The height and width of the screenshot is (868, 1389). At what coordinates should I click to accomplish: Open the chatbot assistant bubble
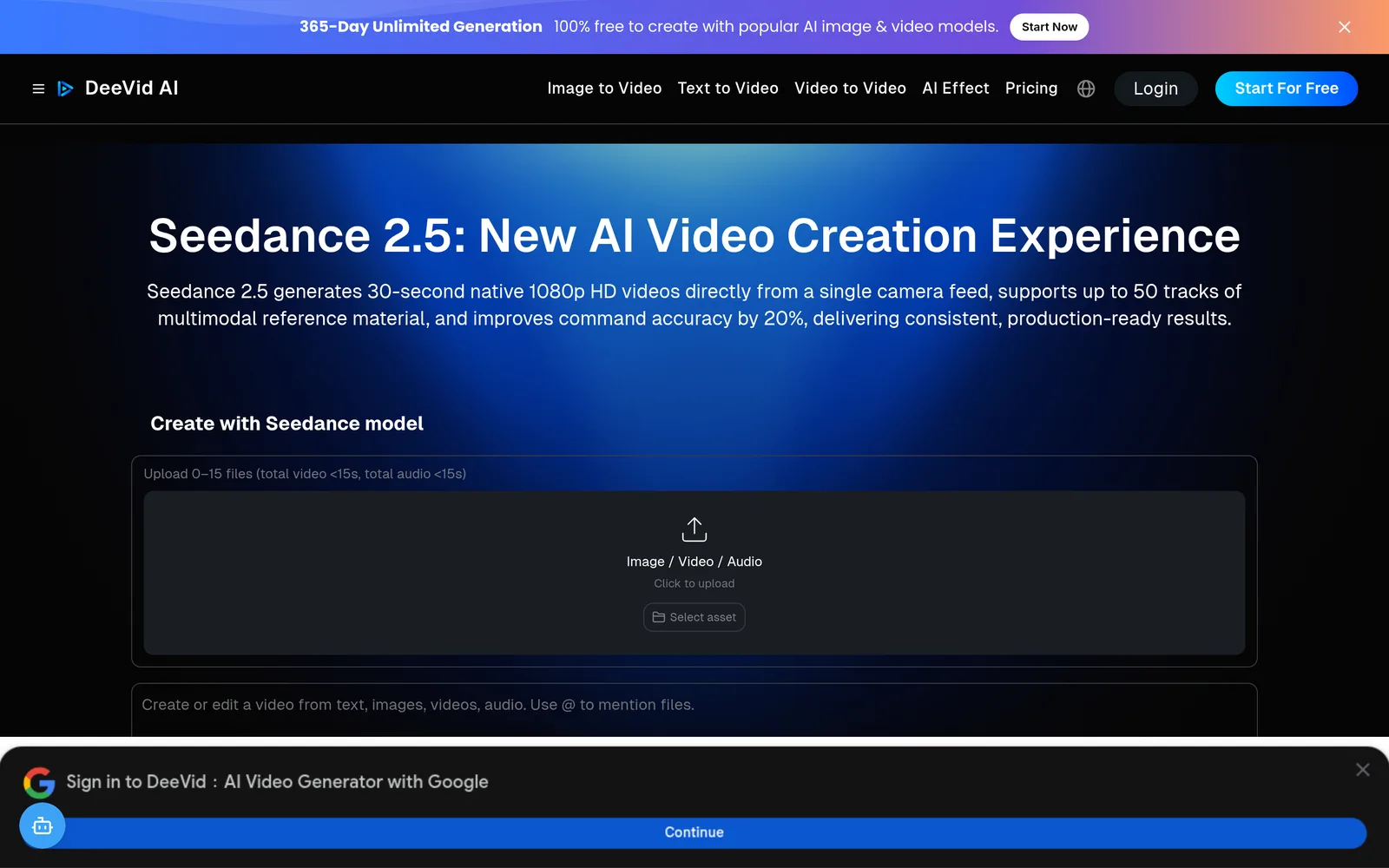point(43,825)
